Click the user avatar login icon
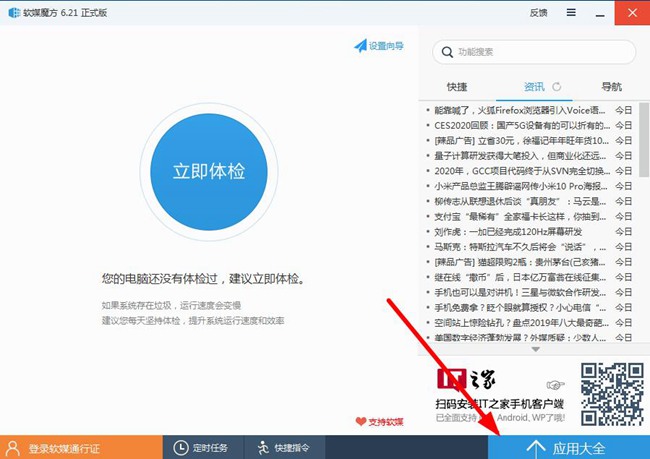Screen dimensions: 650x459 [x=13, y=448]
